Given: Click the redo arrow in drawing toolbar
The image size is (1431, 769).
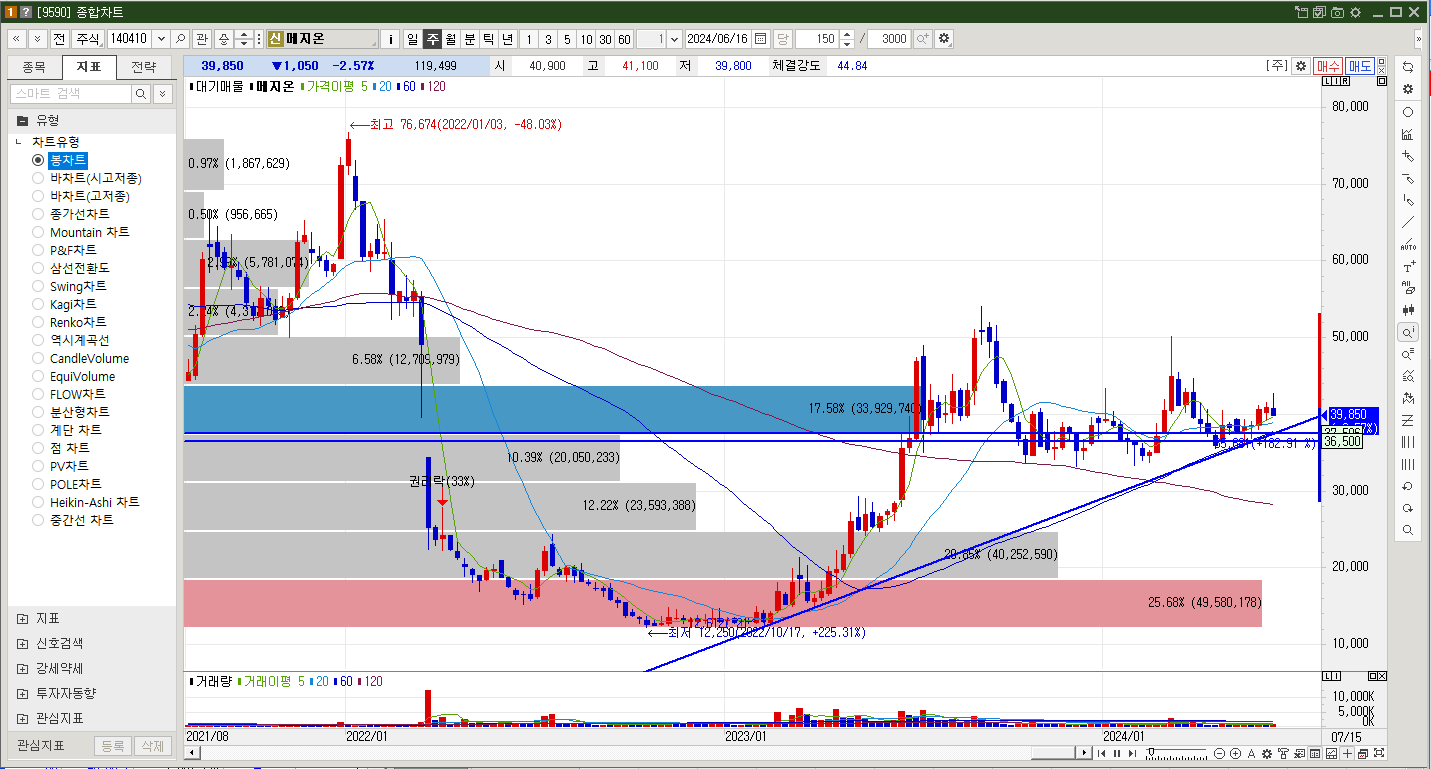Looking at the screenshot, I should (1408, 508).
